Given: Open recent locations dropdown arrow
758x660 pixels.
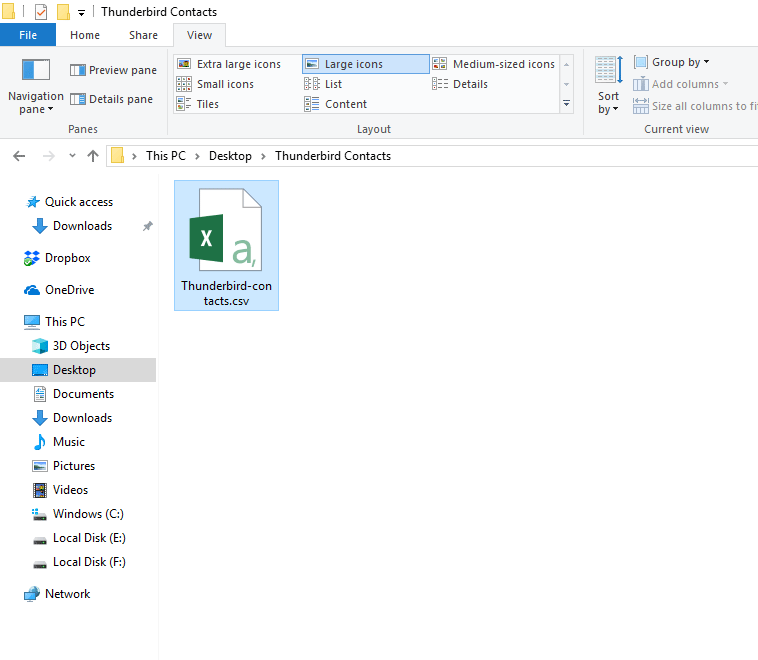Looking at the screenshot, I should pyautogui.click(x=73, y=156).
